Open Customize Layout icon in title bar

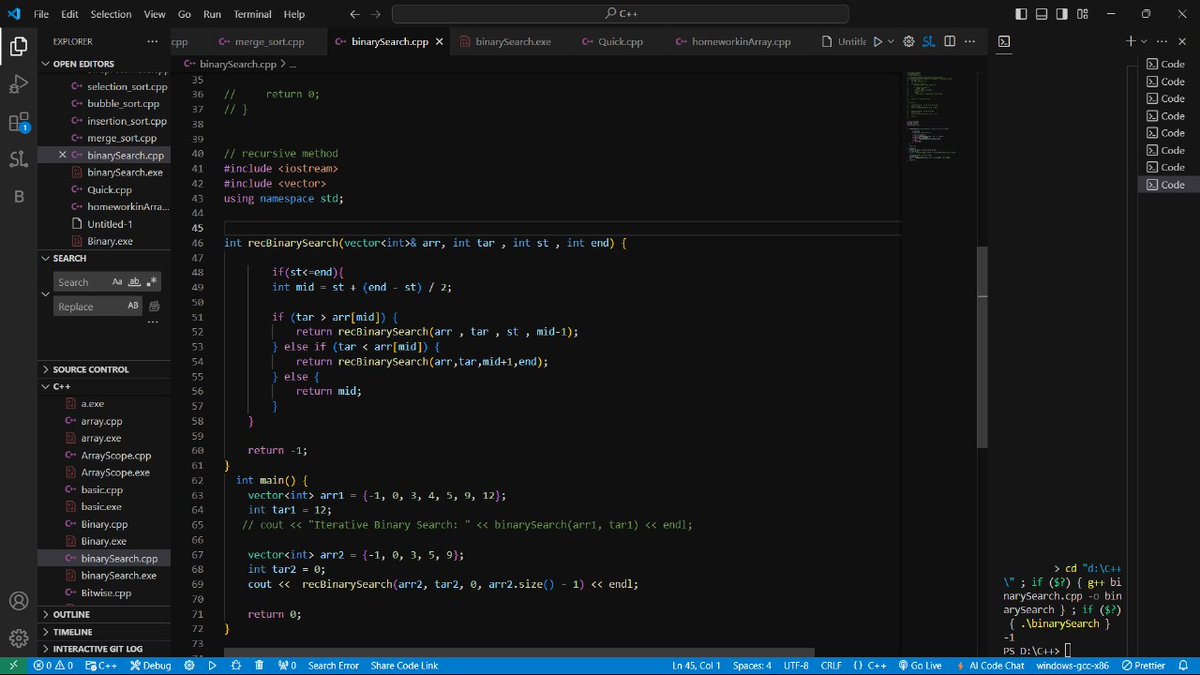[1083, 14]
